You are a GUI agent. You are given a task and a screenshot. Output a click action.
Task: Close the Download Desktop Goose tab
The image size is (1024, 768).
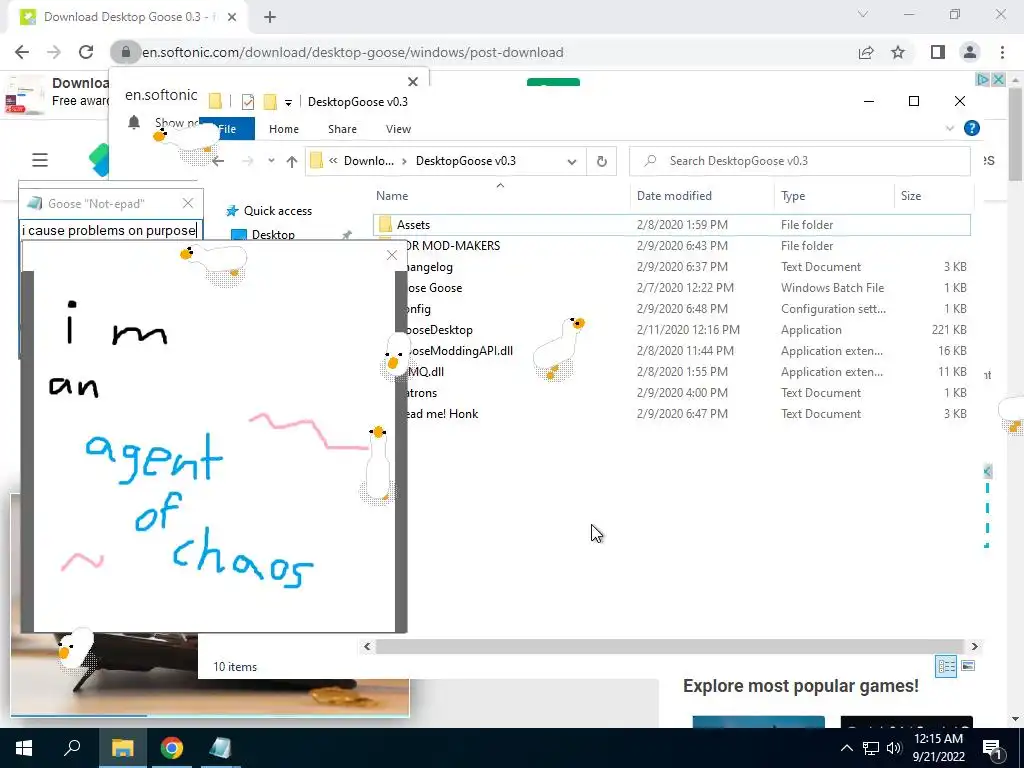click(232, 17)
